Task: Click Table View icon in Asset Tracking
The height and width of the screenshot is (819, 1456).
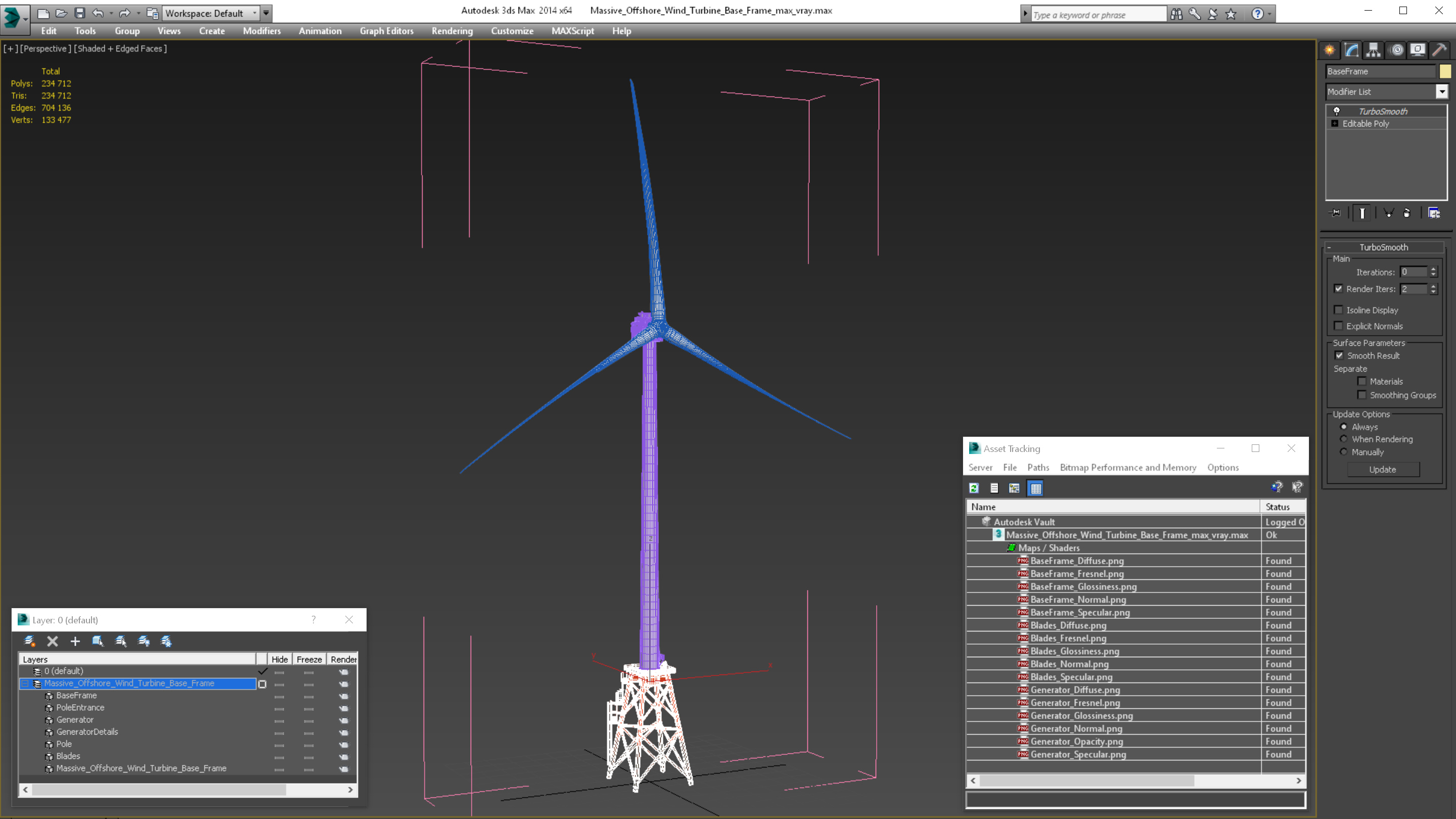Action: click(1035, 488)
